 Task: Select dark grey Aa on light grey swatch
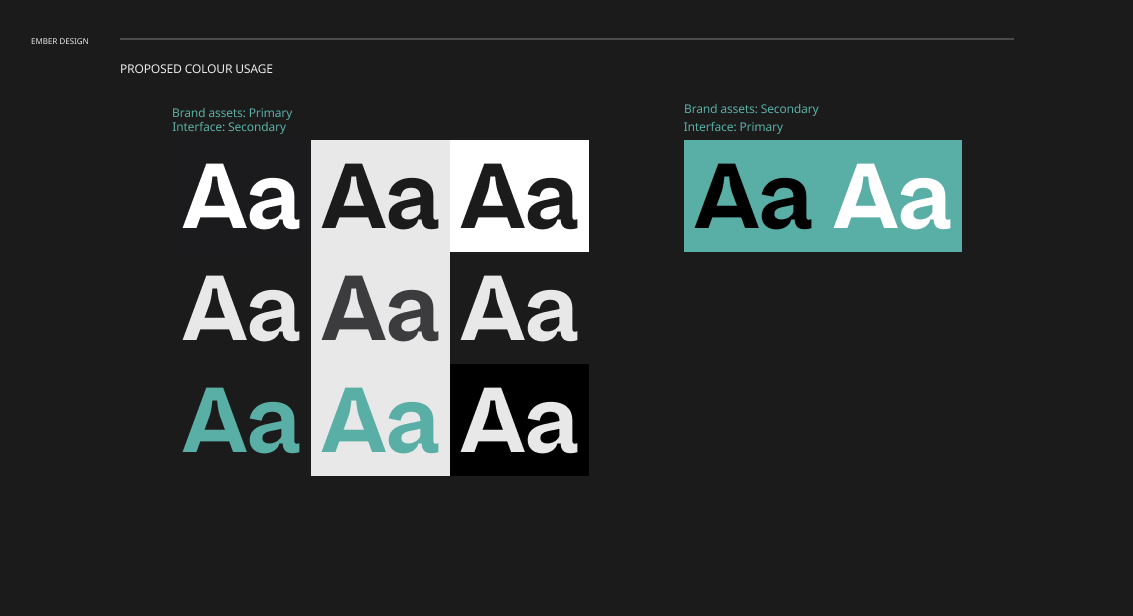click(x=380, y=308)
